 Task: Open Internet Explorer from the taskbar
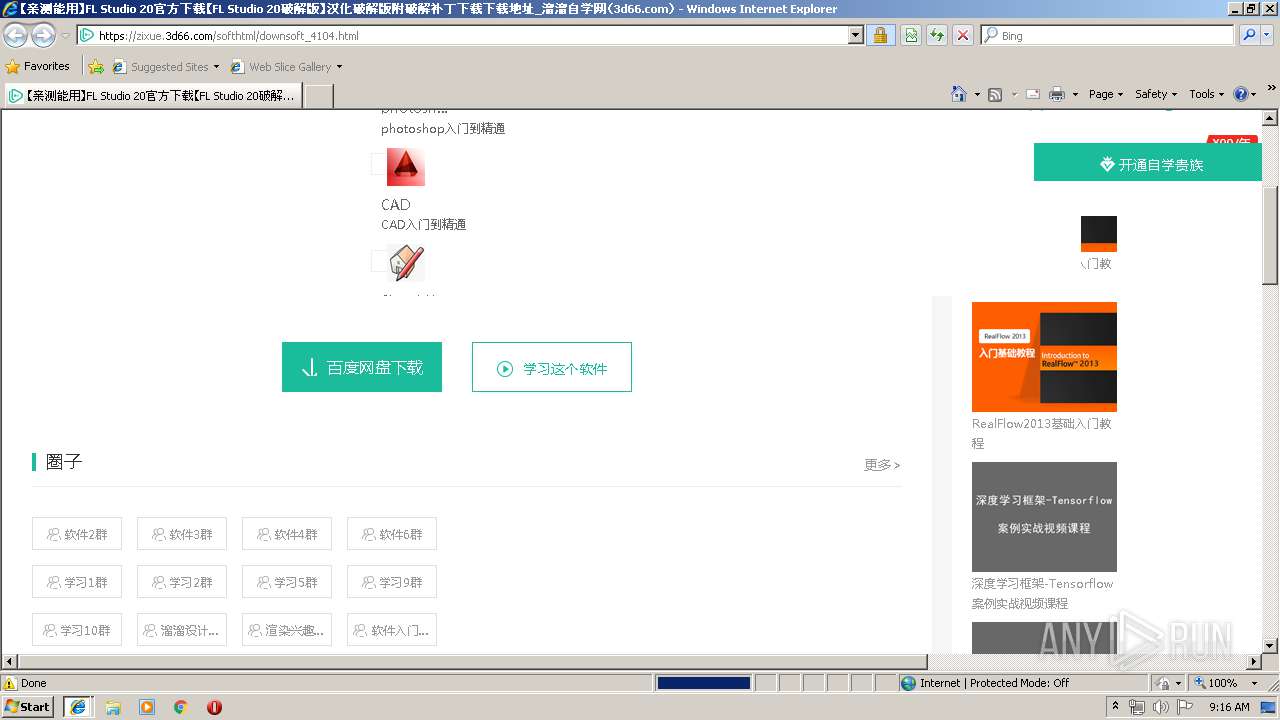(x=78, y=707)
